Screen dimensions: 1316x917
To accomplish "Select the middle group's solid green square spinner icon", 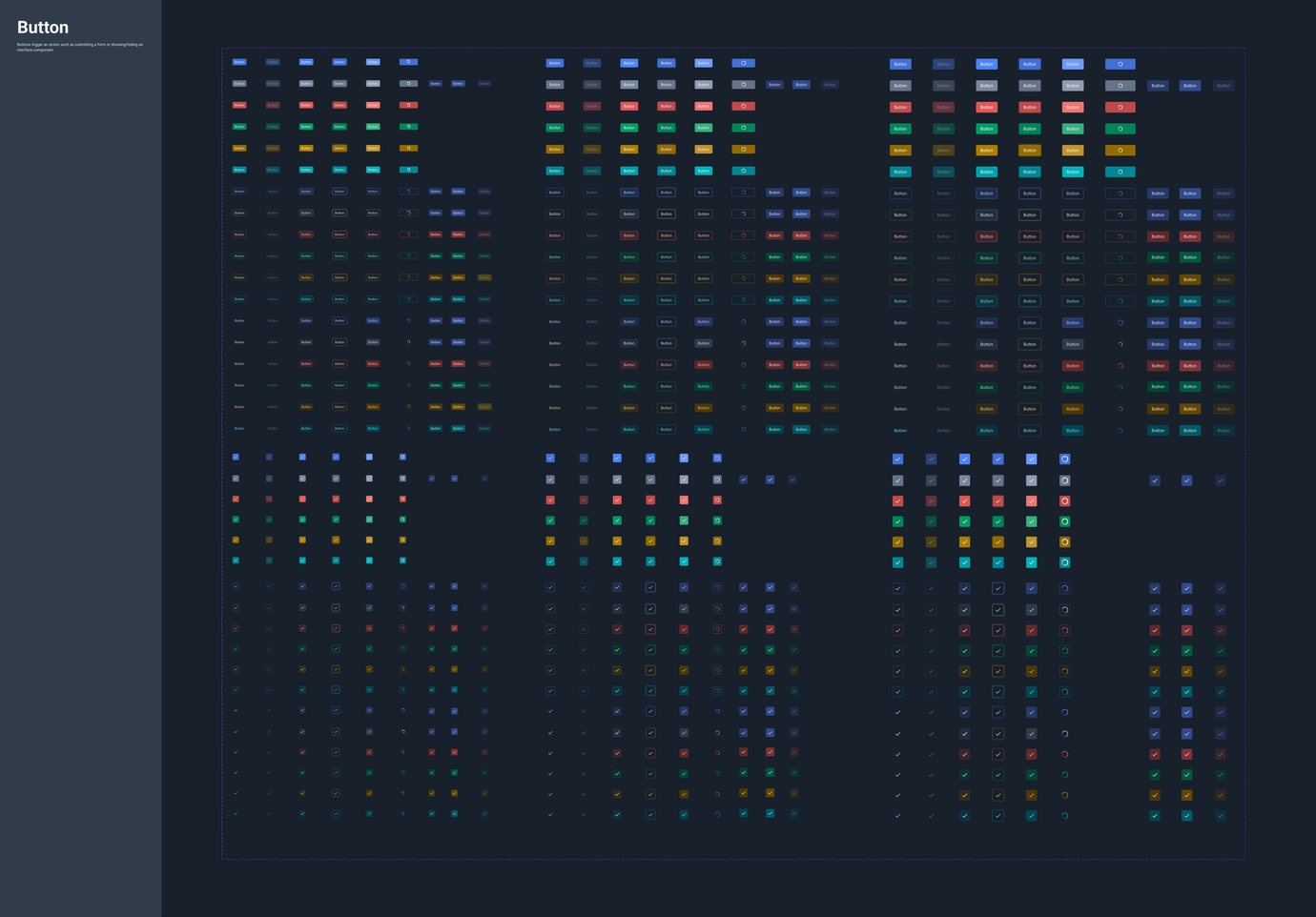I will pyautogui.click(x=717, y=520).
